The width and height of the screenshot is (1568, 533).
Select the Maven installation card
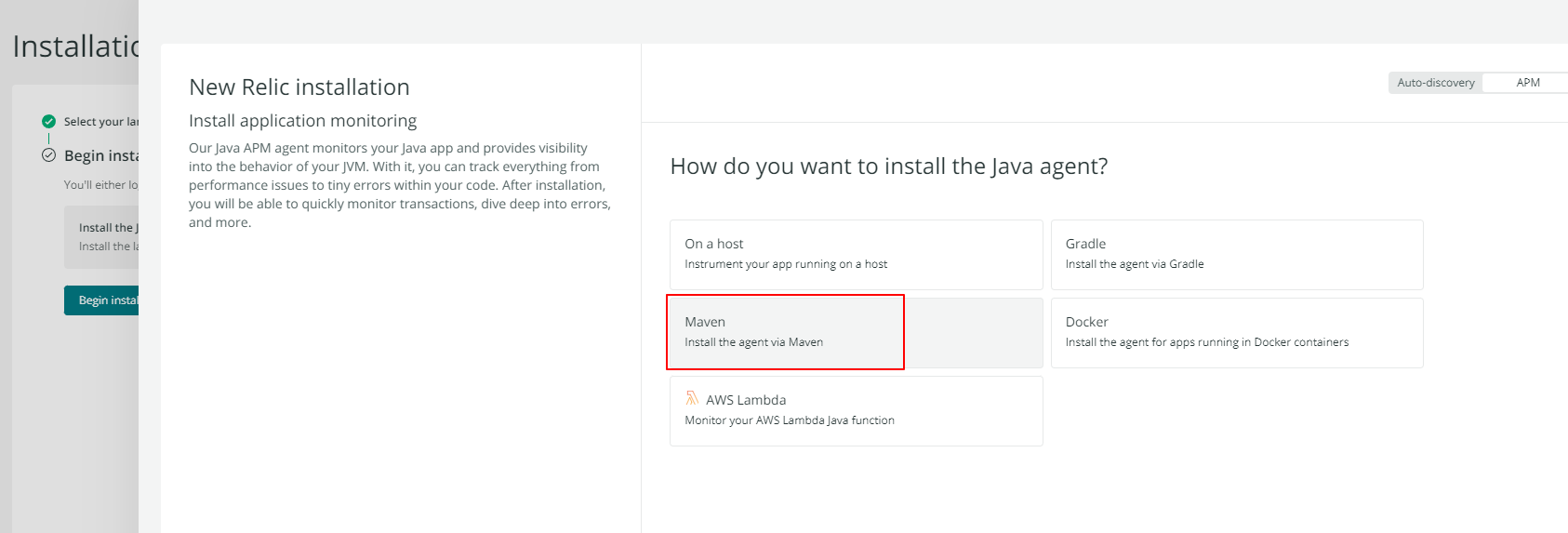(x=856, y=332)
